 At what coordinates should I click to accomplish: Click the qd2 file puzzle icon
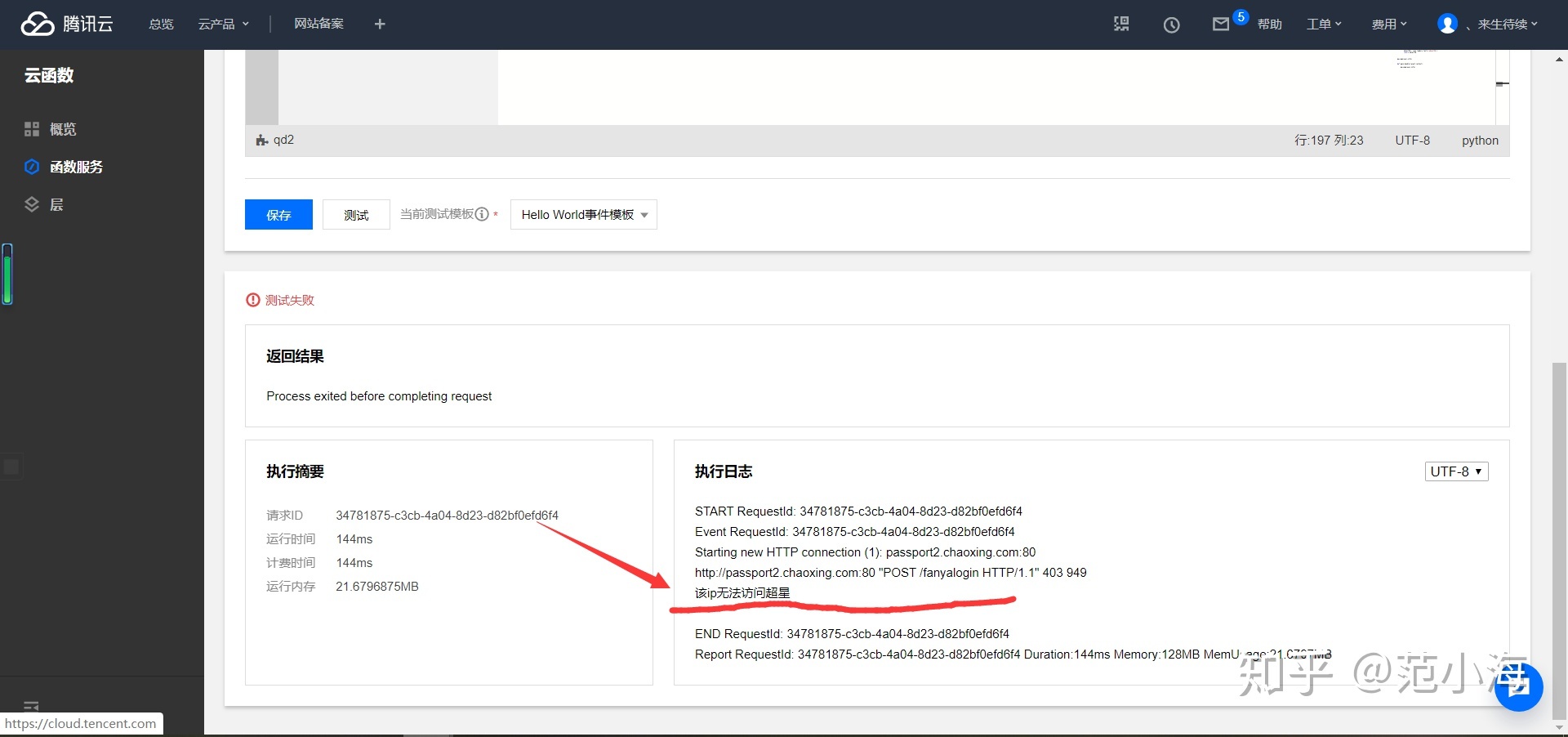262,141
